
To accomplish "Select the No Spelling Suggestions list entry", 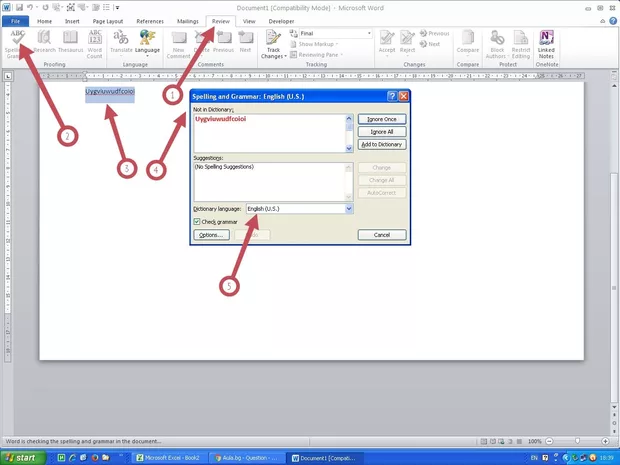I will (224, 167).
